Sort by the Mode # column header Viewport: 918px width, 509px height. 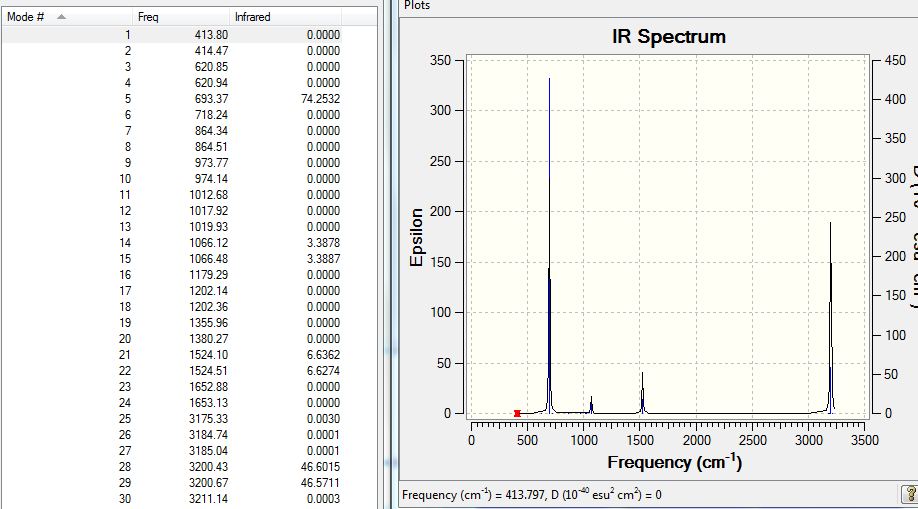tap(67, 17)
